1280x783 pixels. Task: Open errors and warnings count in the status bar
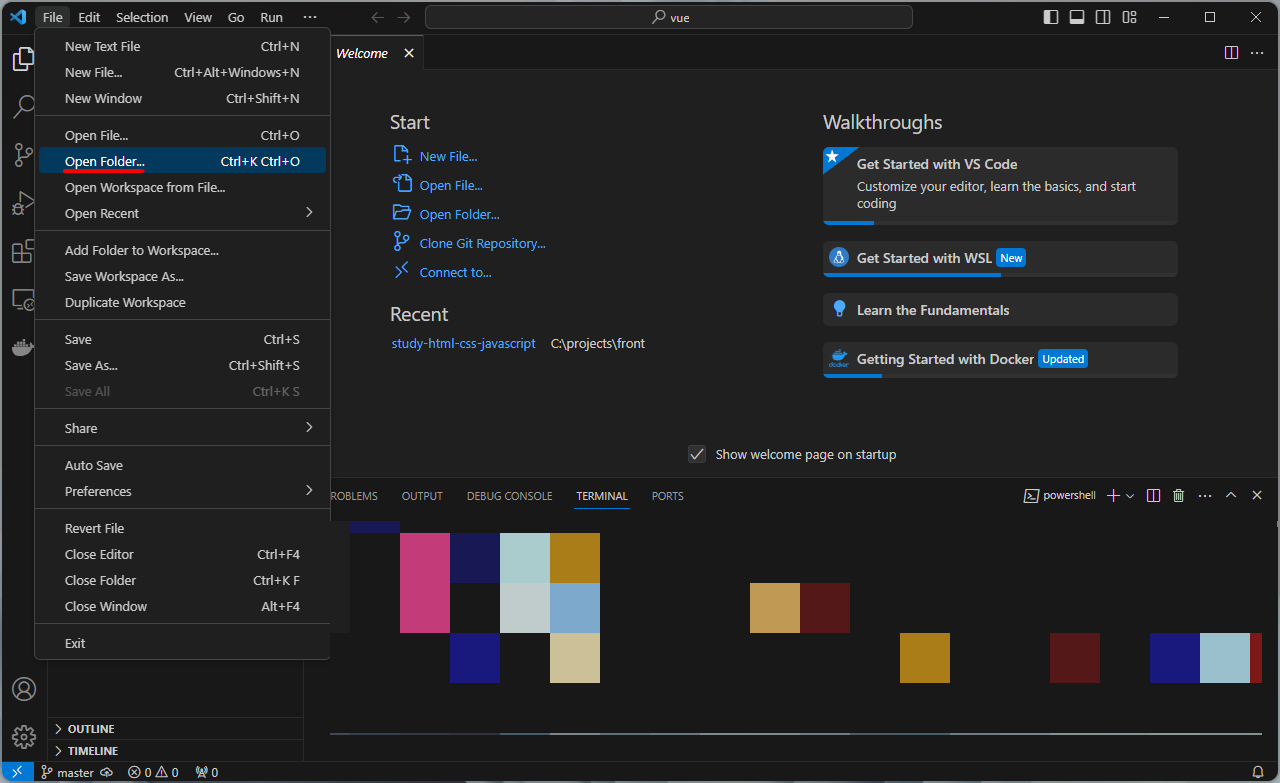click(x=153, y=772)
